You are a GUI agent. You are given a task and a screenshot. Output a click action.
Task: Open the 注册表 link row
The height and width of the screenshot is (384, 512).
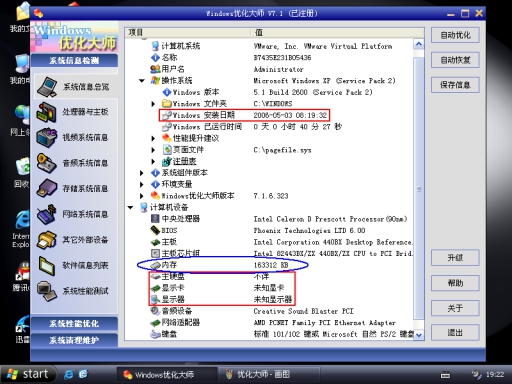(x=184, y=161)
